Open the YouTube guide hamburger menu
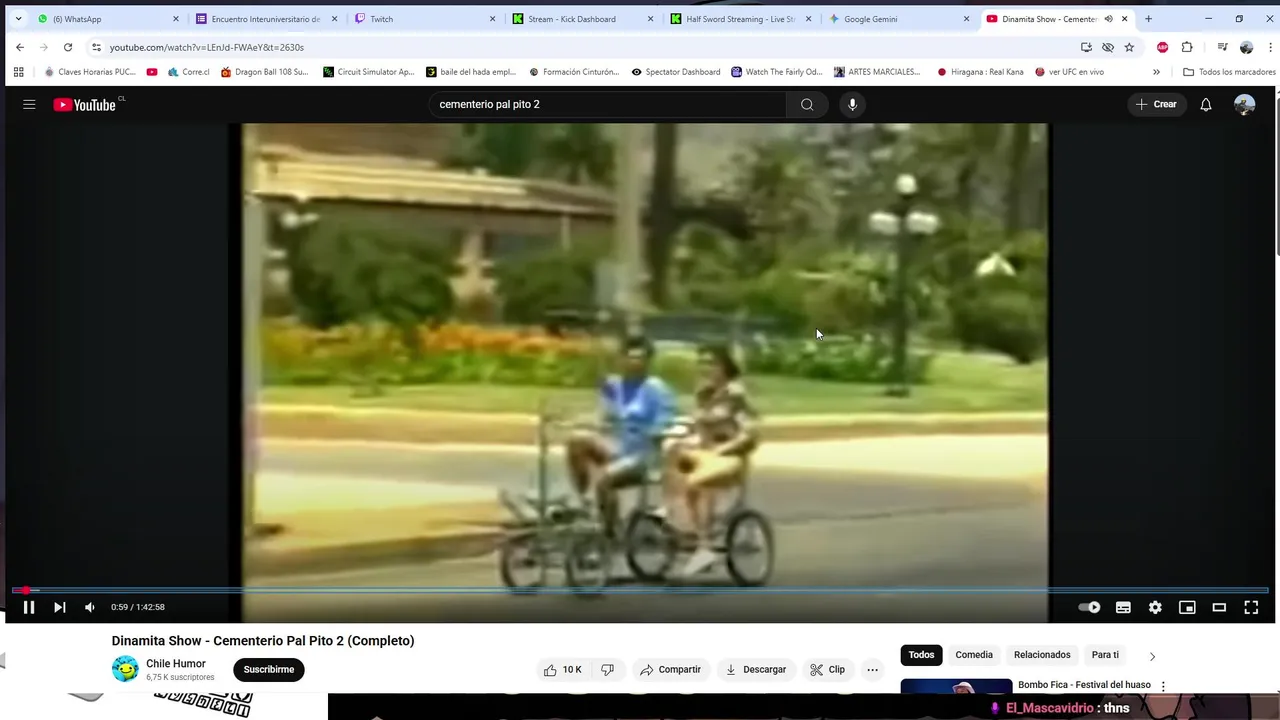 tap(29, 104)
